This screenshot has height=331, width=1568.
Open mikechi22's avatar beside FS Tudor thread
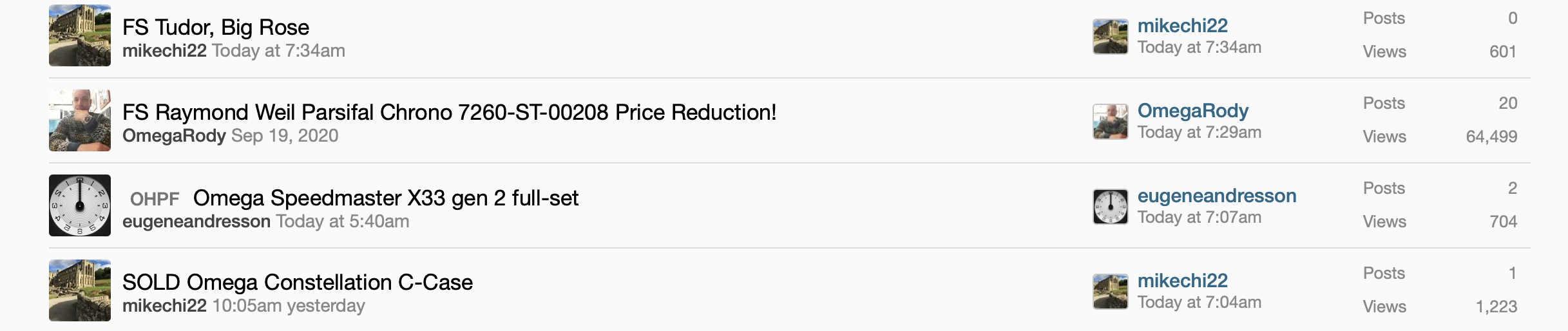tap(80, 35)
